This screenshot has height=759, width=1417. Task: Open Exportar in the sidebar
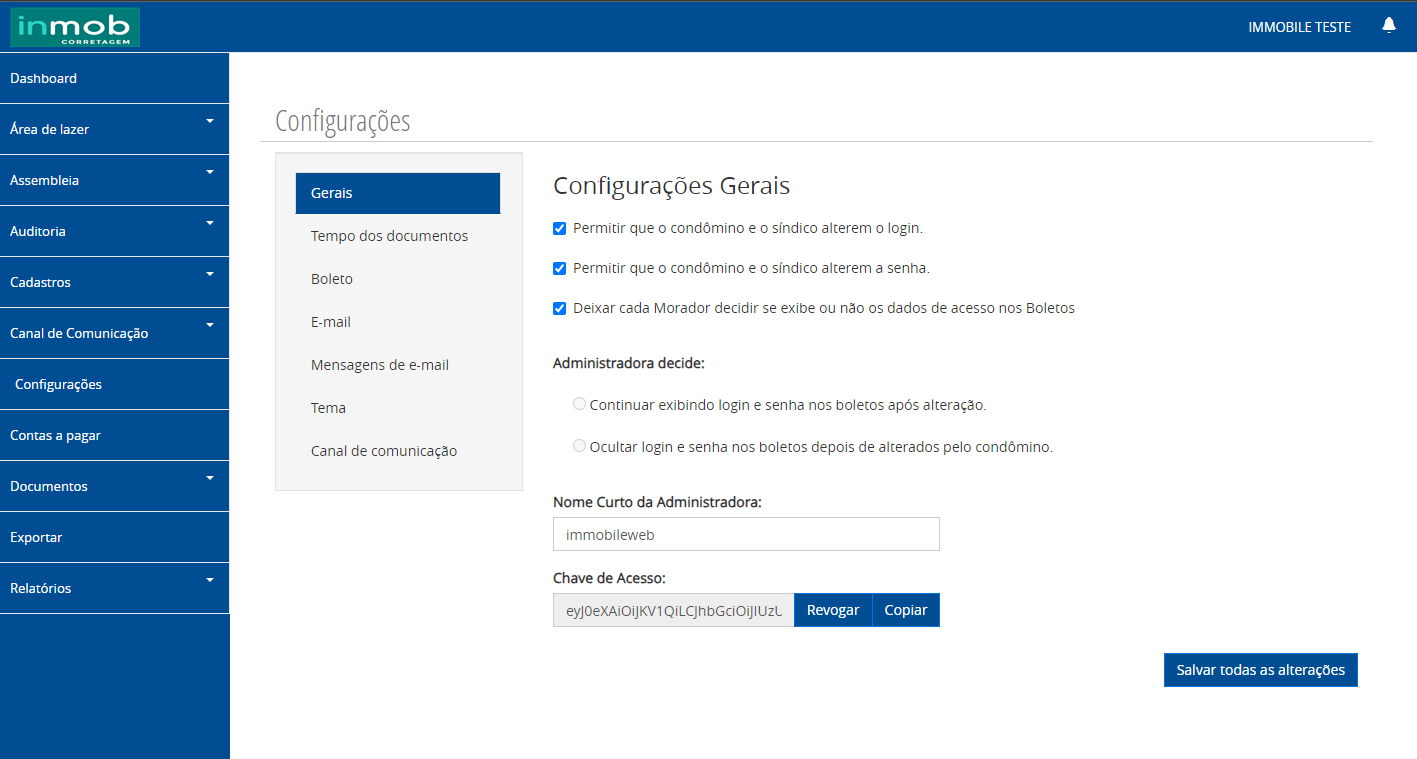click(x=114, y=537)
